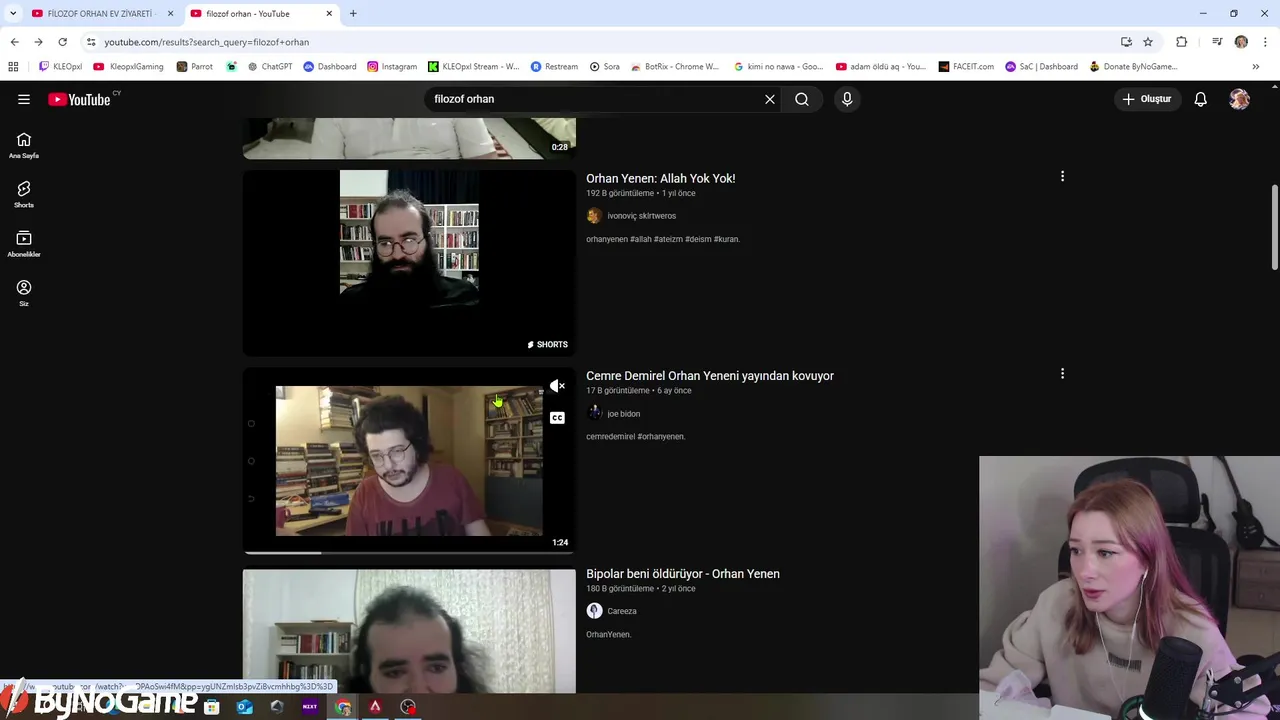Open the KLEOpxl bookmark
Image resolution: width=1280 pixels, height=720 pixels.
click(x=60, y=67)
